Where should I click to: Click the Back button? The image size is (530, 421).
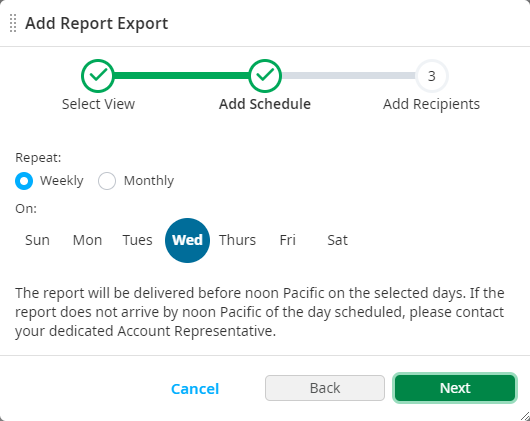(x=325, y=388)
